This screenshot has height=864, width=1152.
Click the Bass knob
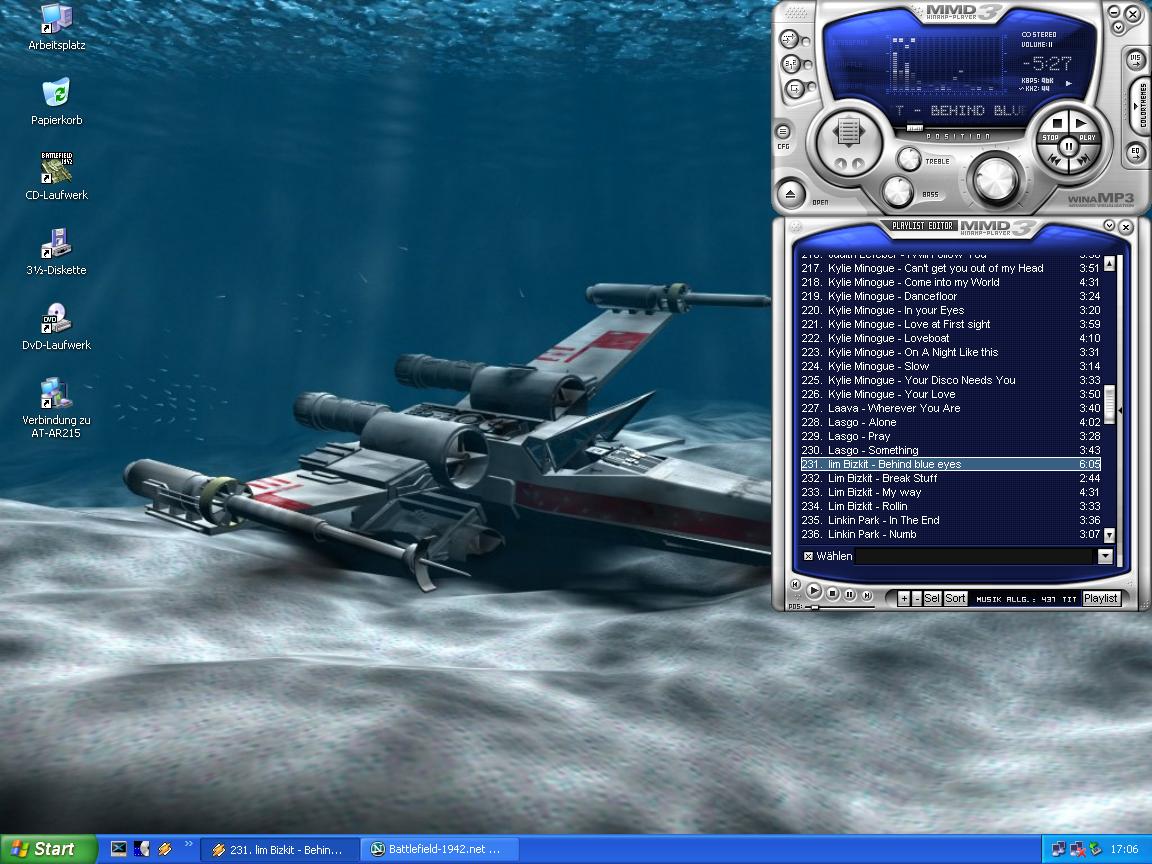[x=897, y=192]
